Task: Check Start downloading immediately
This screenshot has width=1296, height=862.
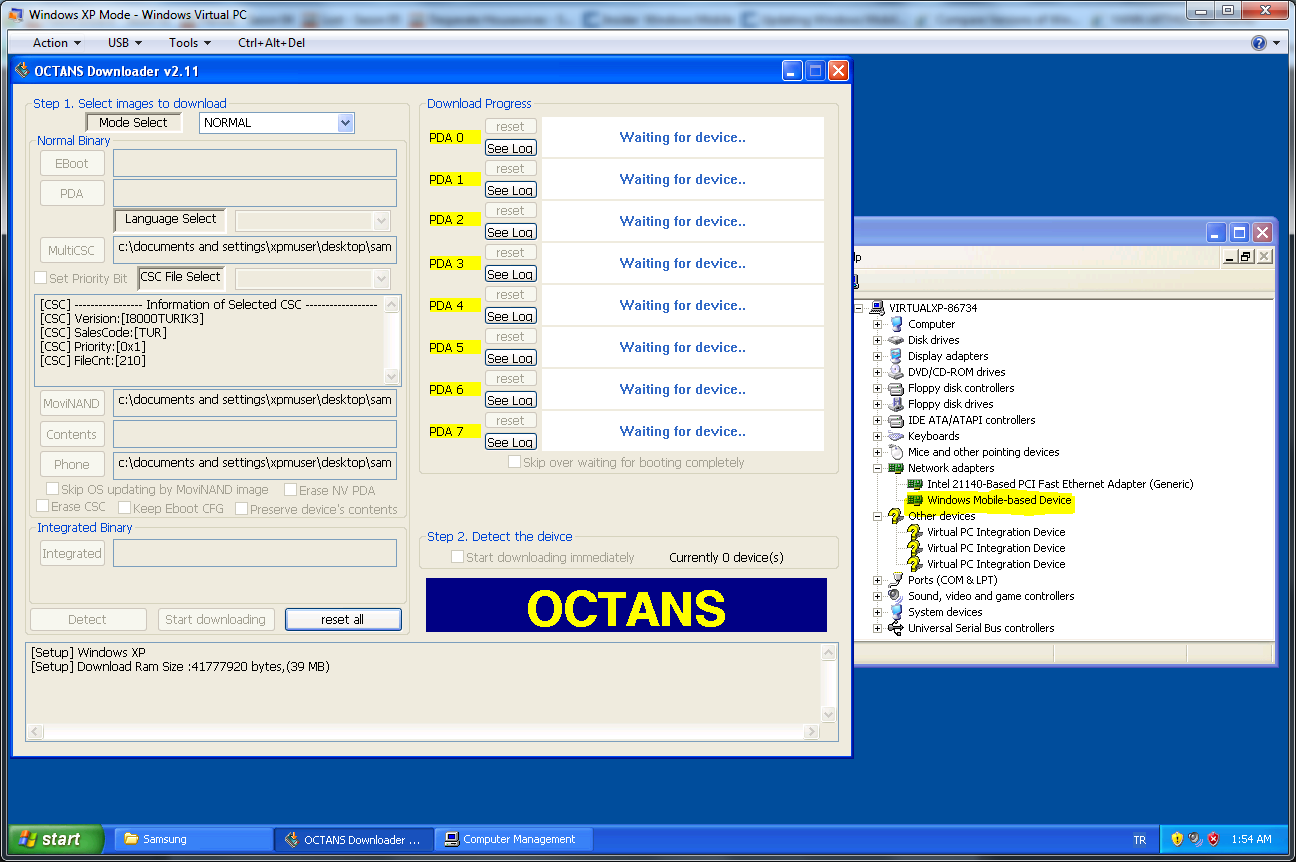Action: pyautogui.click(x=457, y=557)
